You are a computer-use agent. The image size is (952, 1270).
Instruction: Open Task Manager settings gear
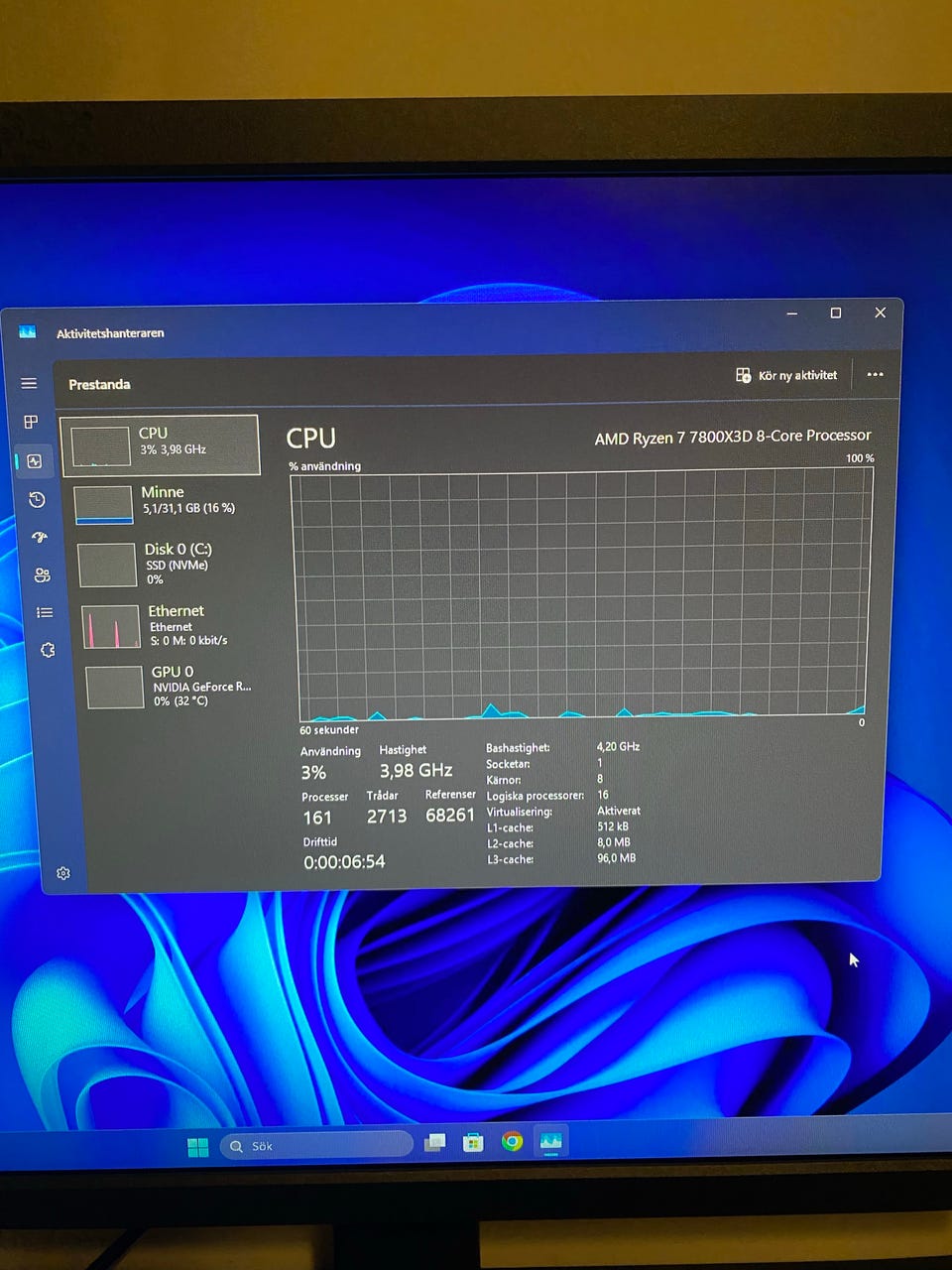pyautogui.click(x=63, y=873)
